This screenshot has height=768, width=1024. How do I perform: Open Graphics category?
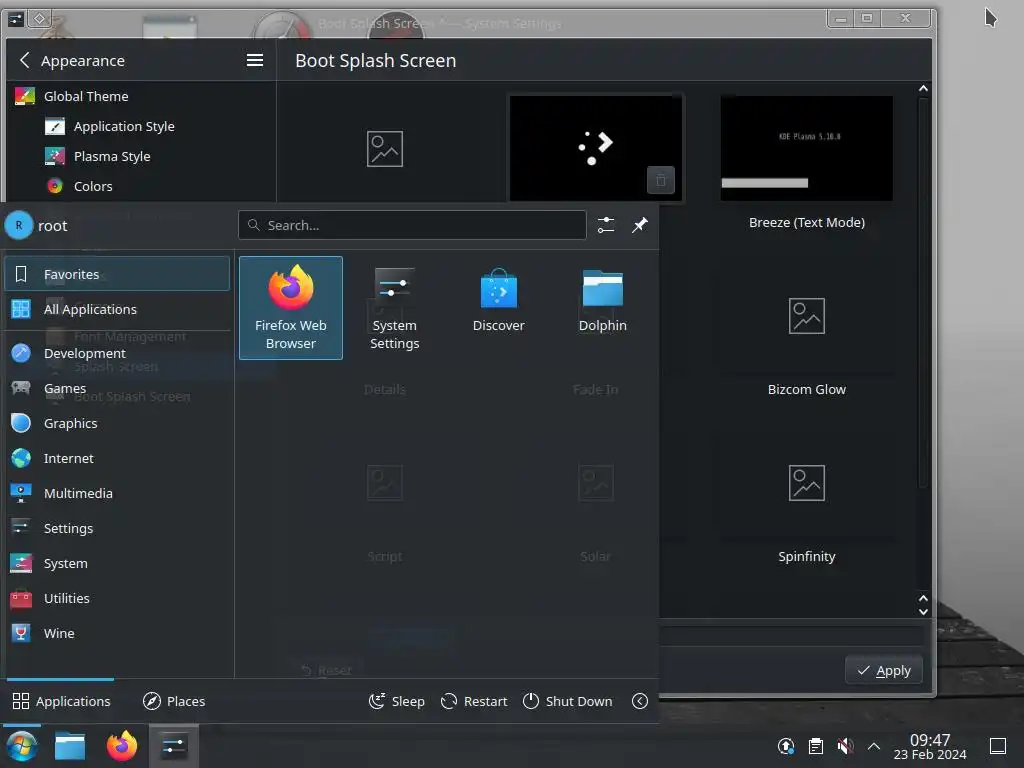point(117,423)
